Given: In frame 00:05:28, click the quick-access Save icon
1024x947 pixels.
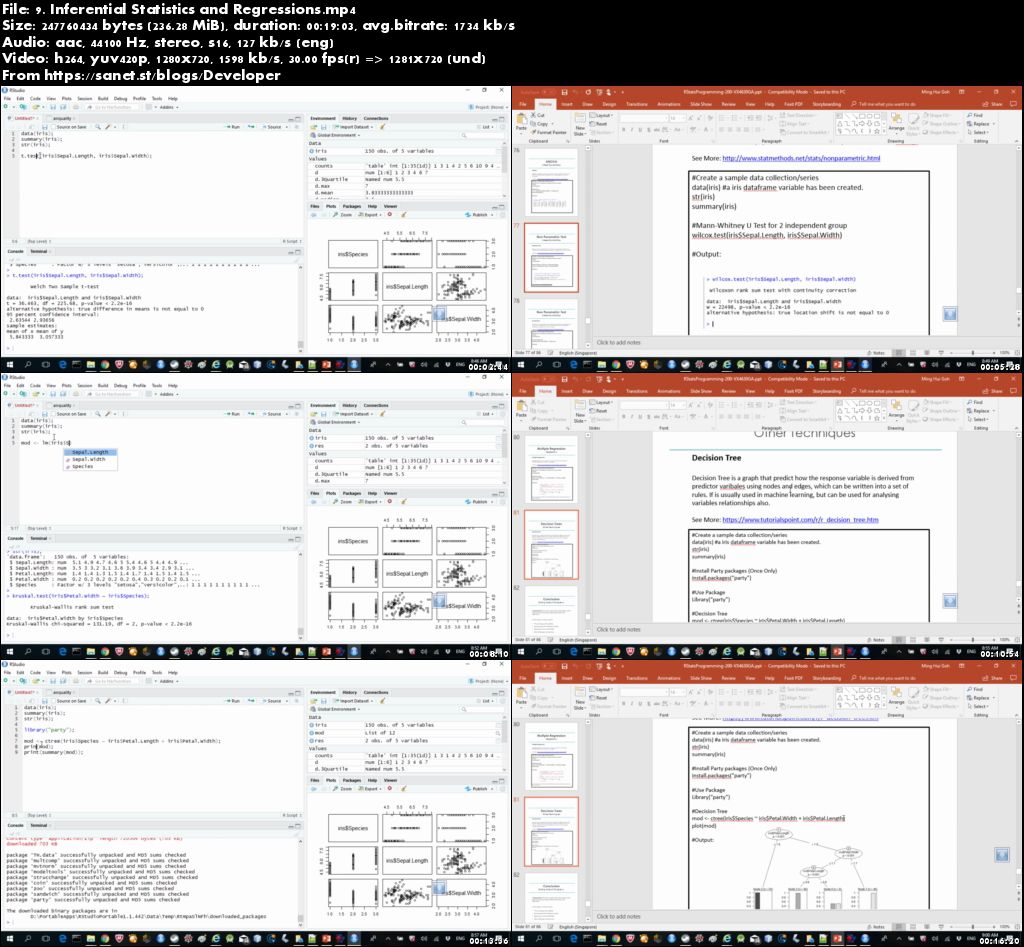Looking at the screenshot, I should [x=564, y=93].
